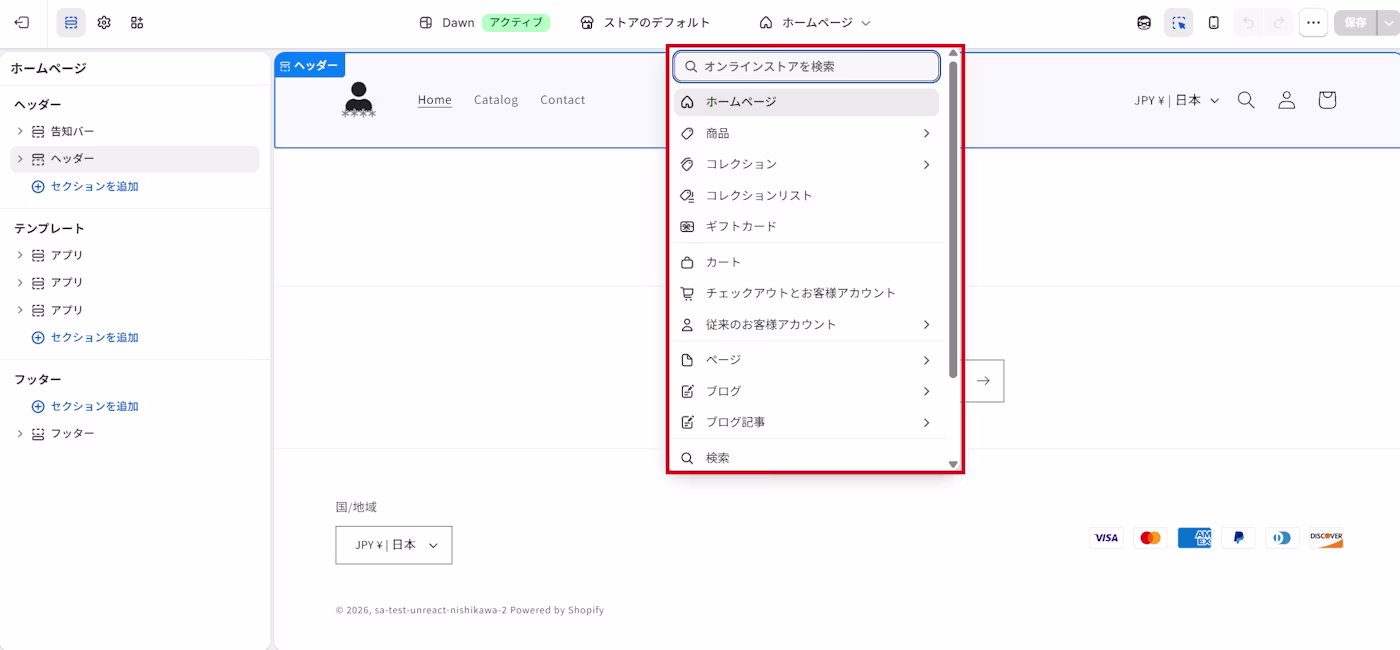
Task: Click the cart bag icon in header
Action: 1327,100
